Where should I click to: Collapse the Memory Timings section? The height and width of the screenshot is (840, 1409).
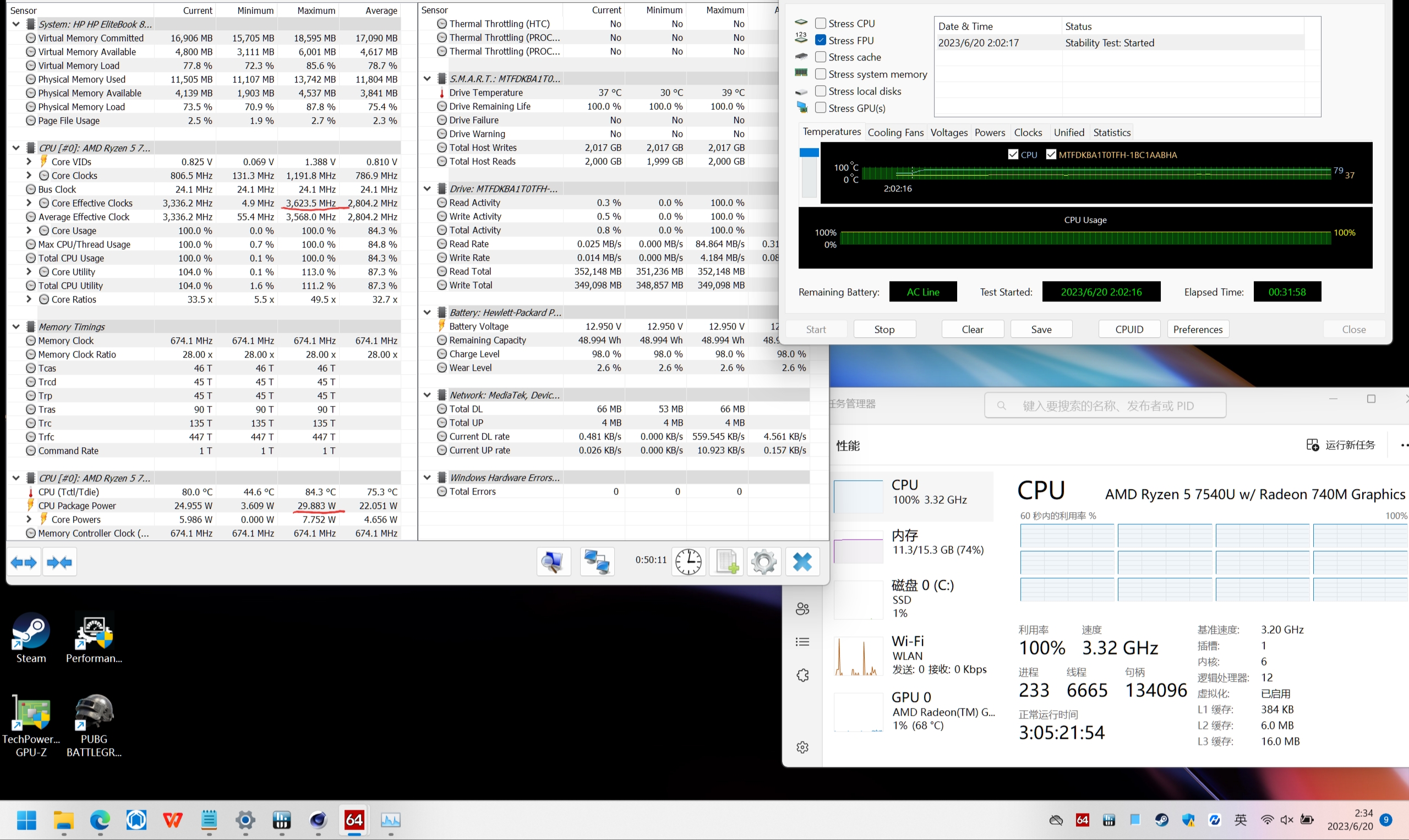click(16, 327)
